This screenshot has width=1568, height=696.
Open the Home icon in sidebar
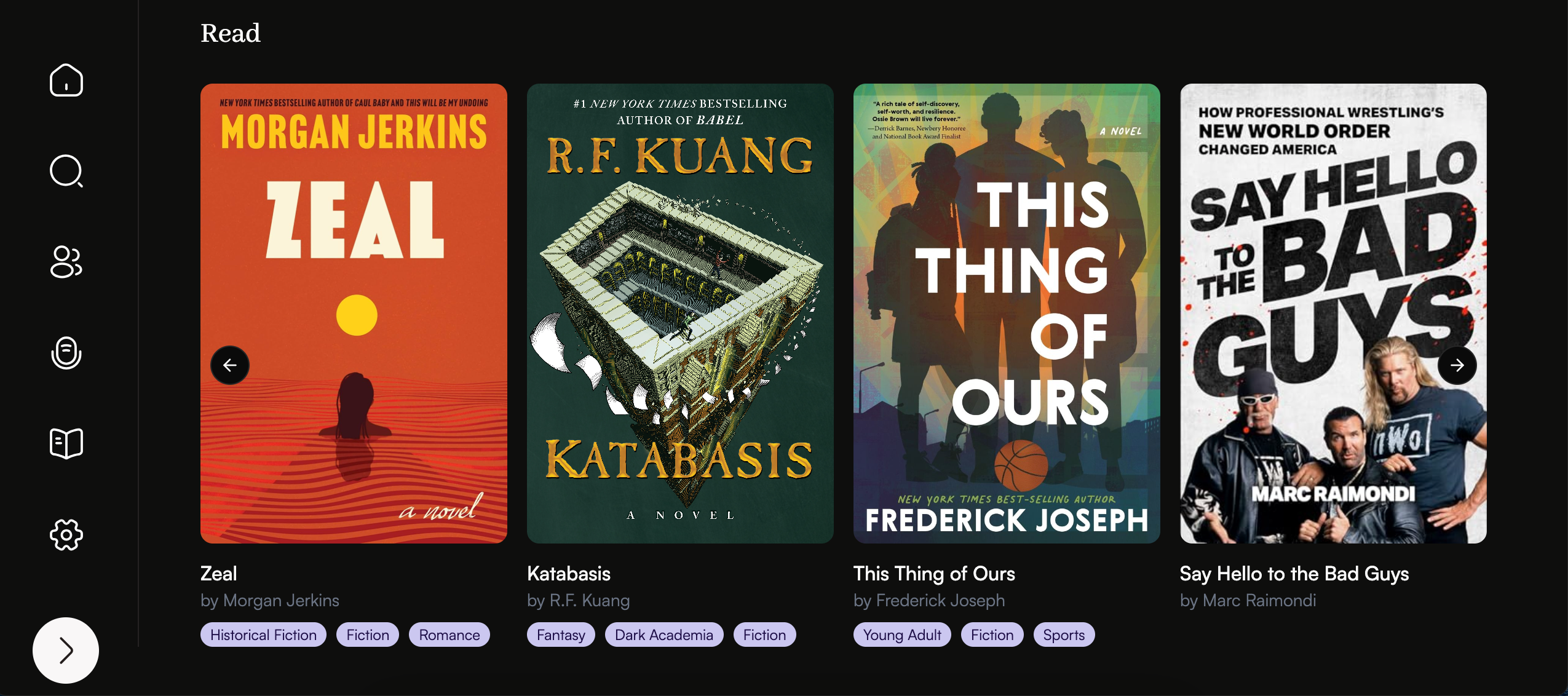click(x=66, y=81)
